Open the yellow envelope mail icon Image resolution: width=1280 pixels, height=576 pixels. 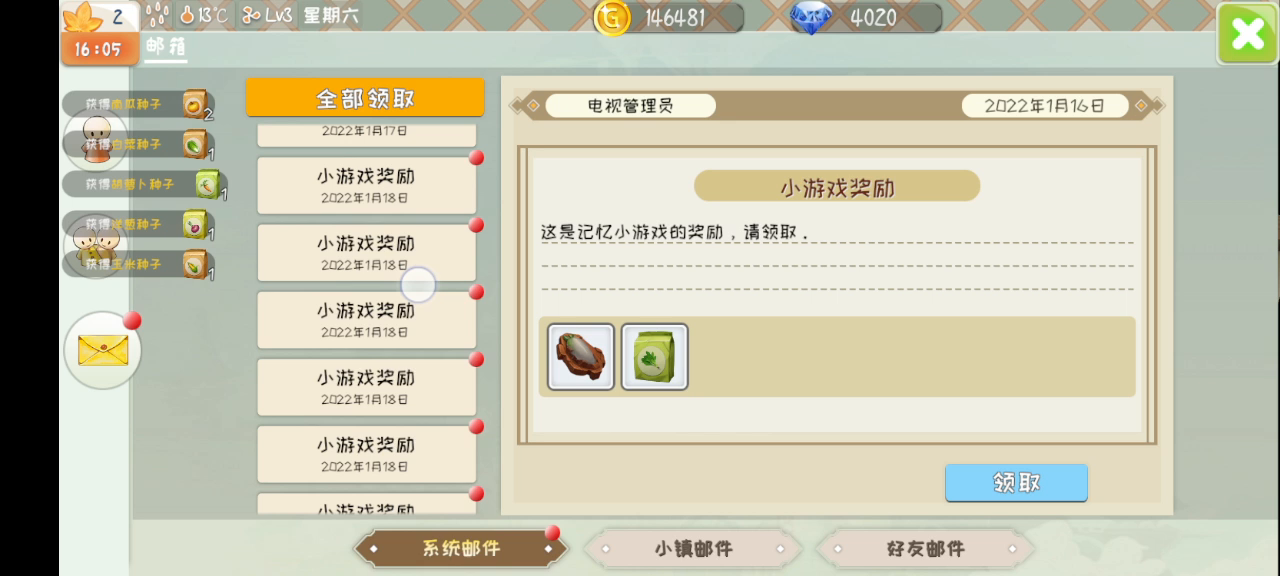click(103, 350)
